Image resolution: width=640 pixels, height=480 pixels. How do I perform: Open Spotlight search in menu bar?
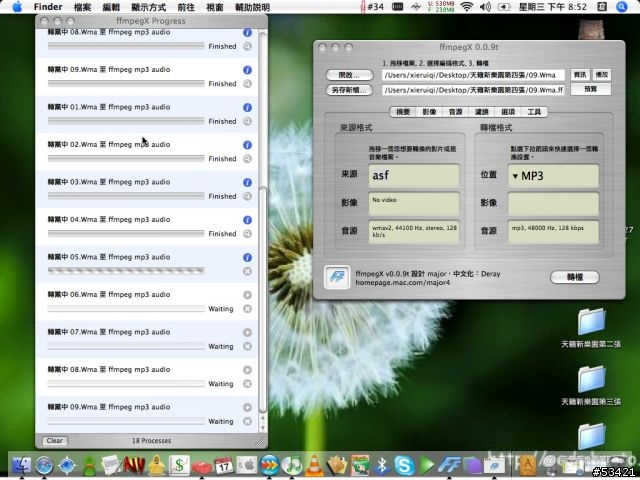[x=622, y=7]
